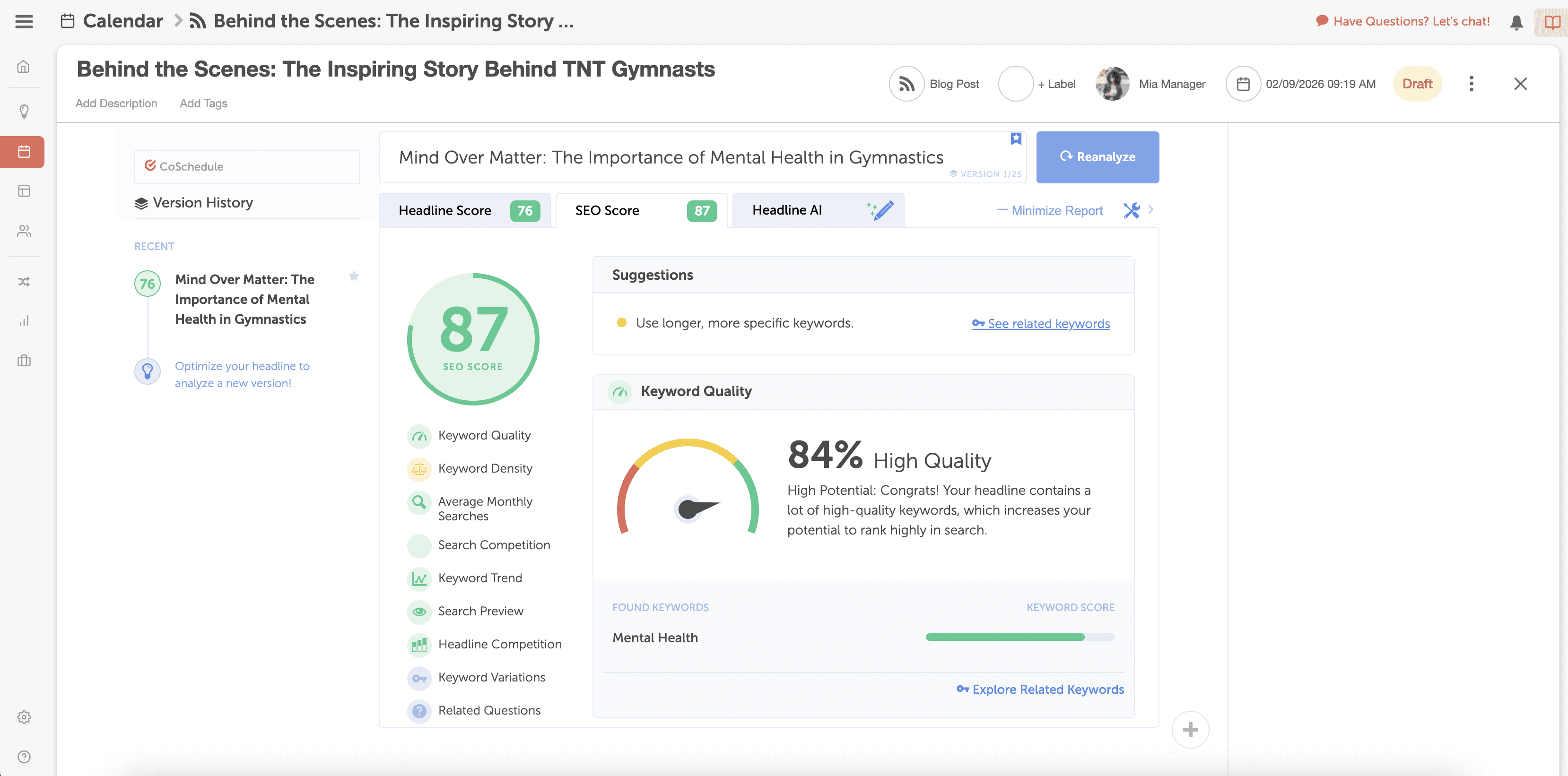Click the round plus add button

coord(1190,729)
